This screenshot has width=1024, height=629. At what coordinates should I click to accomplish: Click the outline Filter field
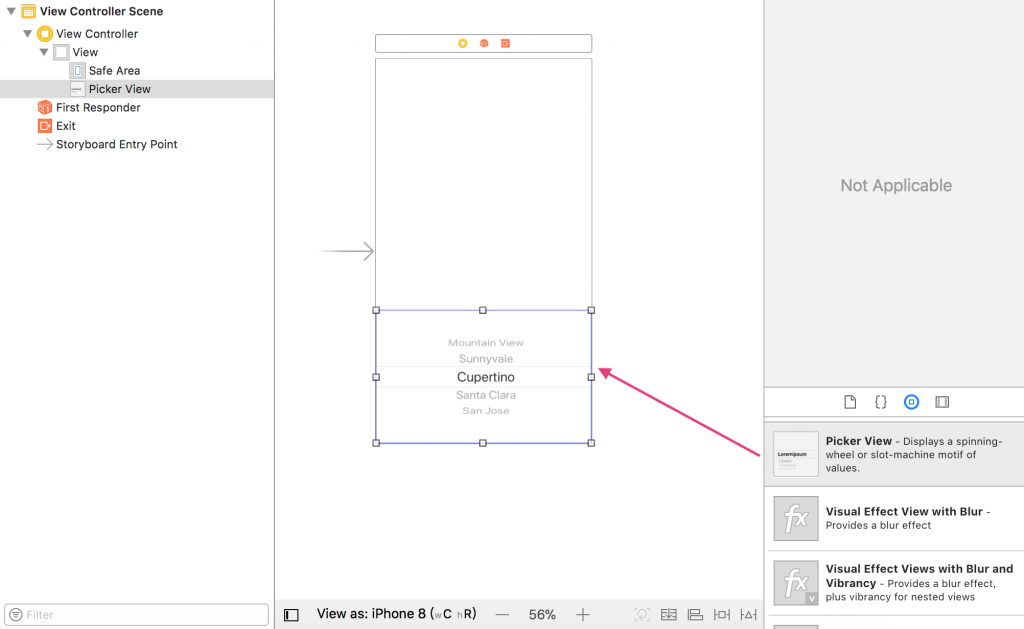(x=136, y=615)
